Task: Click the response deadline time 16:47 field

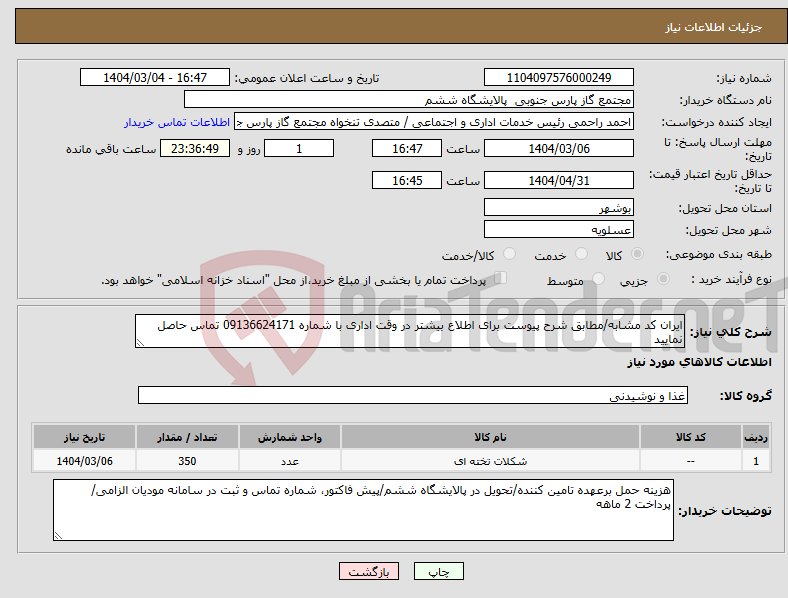Action: [407, 148]
